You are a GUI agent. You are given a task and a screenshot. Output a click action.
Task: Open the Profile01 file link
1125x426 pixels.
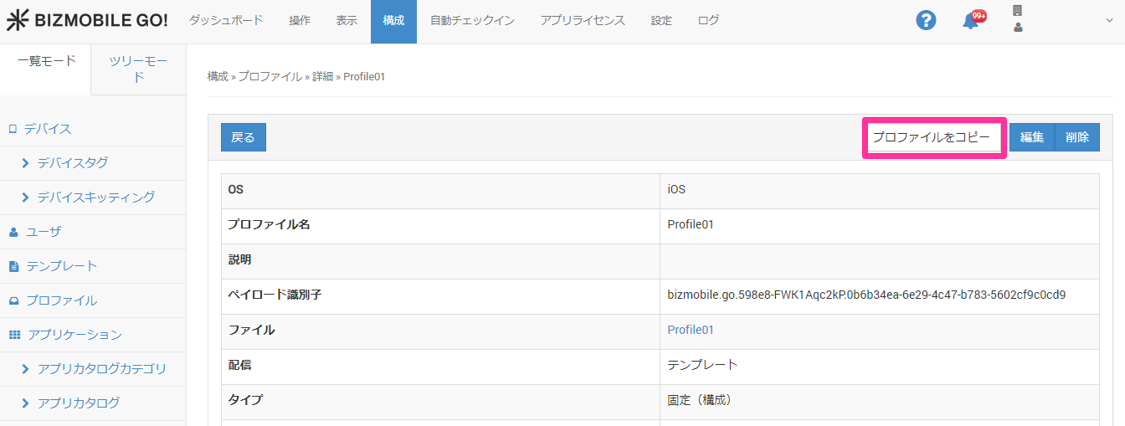(x=690, y=330)
